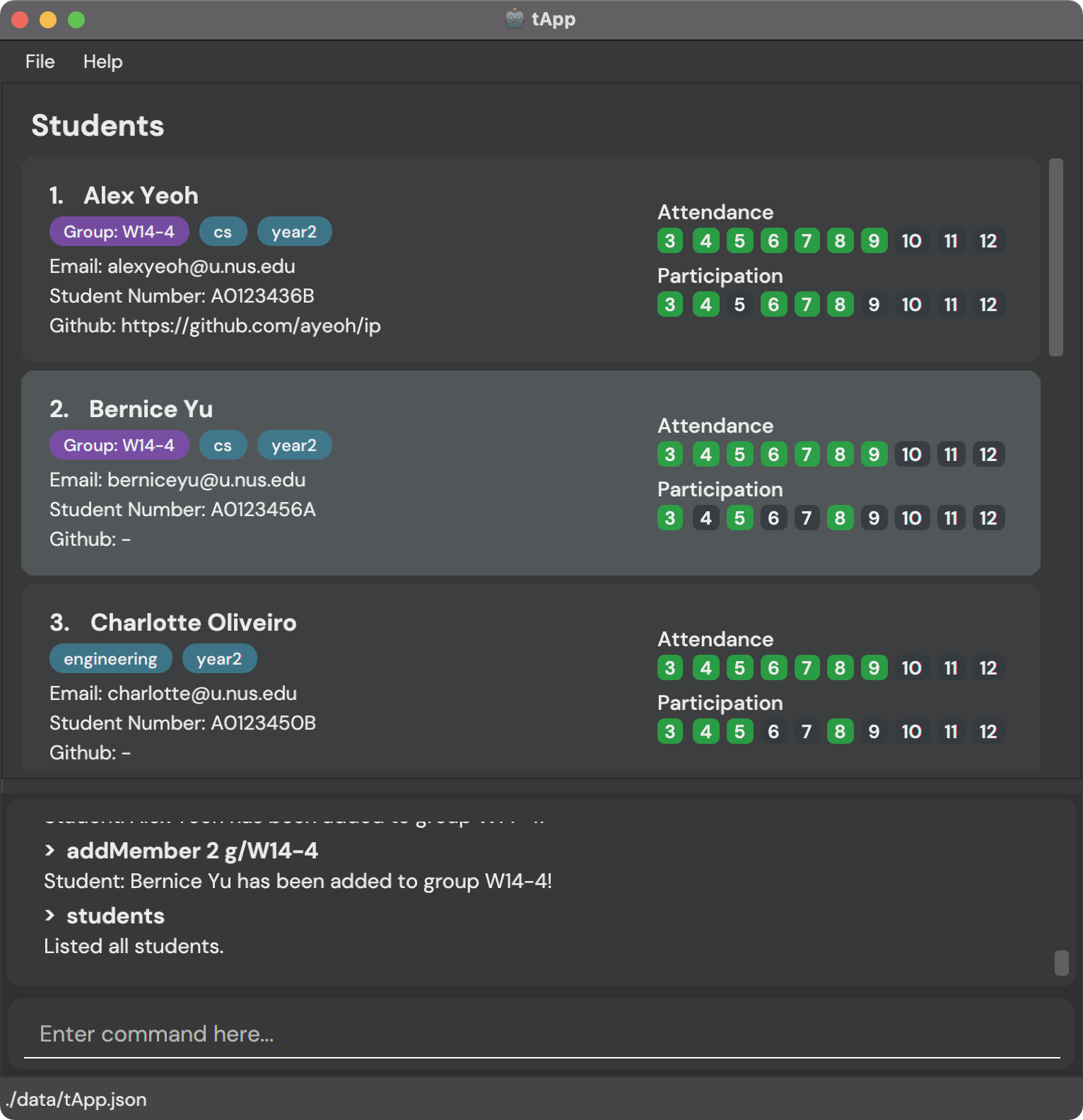Click Alex Yeoh's participation week 5 badge
The image size is (1083, 1120).
(739, 304)
